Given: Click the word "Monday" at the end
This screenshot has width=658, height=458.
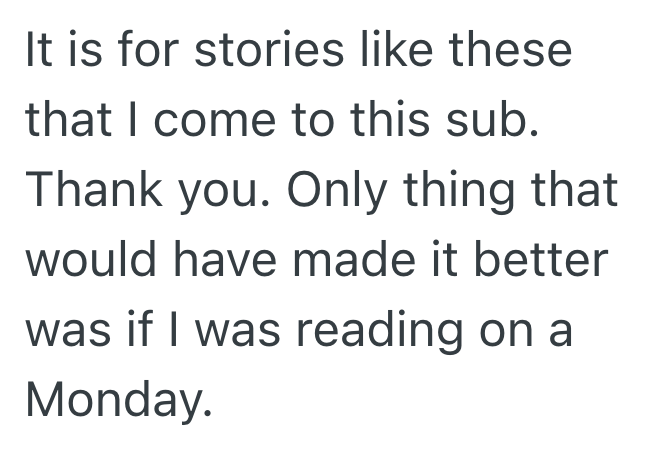Looking at the screenshot, I should pyautogui.click(x=118, y=402).
